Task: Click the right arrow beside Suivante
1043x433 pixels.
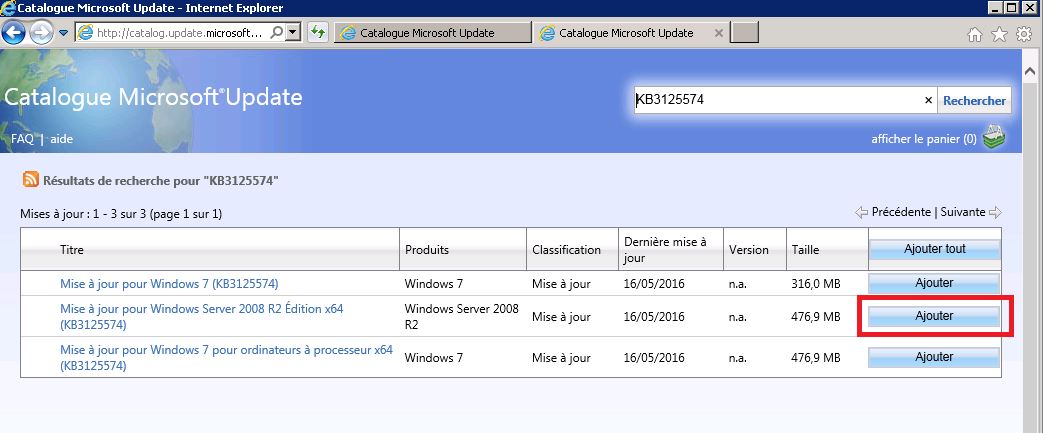Action: tap(995, 213)
